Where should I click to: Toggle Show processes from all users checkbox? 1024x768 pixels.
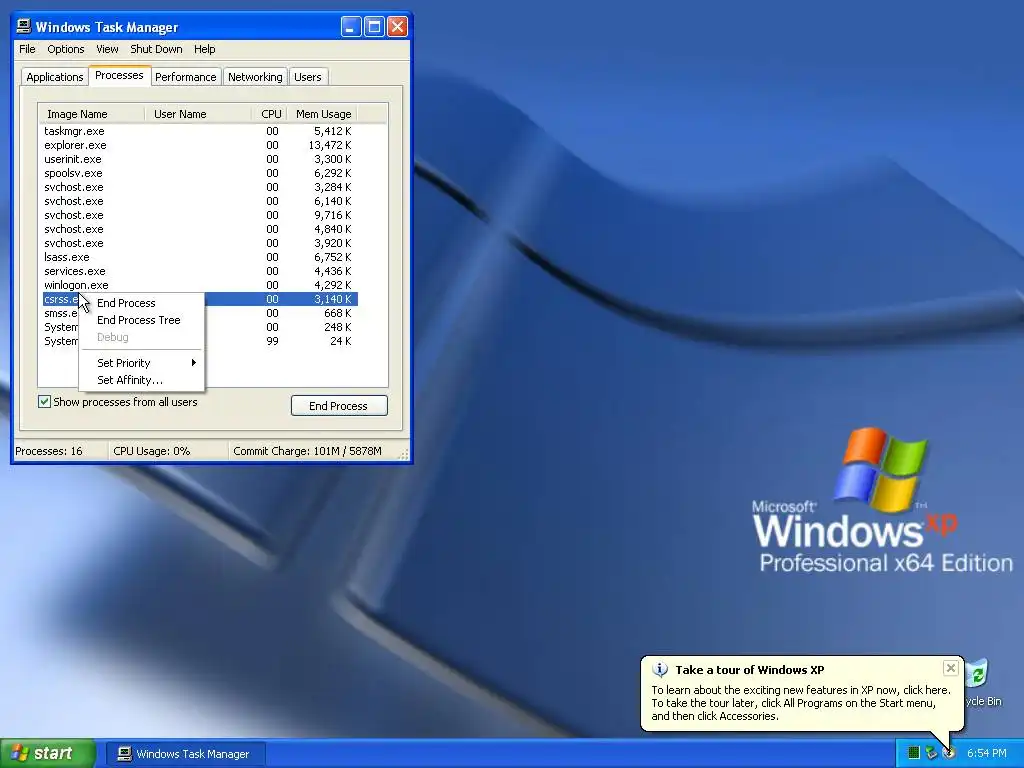pyautogui.click(x=44, y=402)
